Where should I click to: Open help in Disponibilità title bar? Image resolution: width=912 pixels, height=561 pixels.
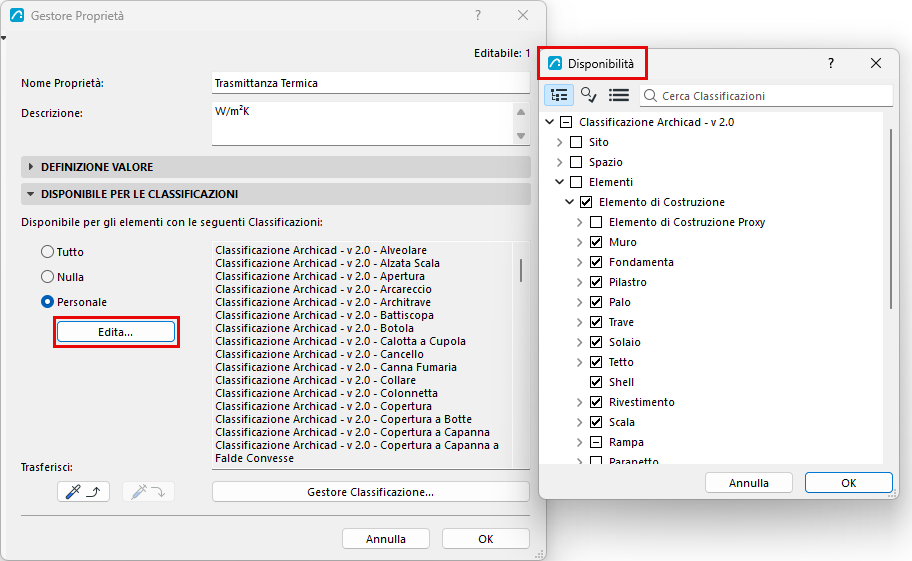831,63
